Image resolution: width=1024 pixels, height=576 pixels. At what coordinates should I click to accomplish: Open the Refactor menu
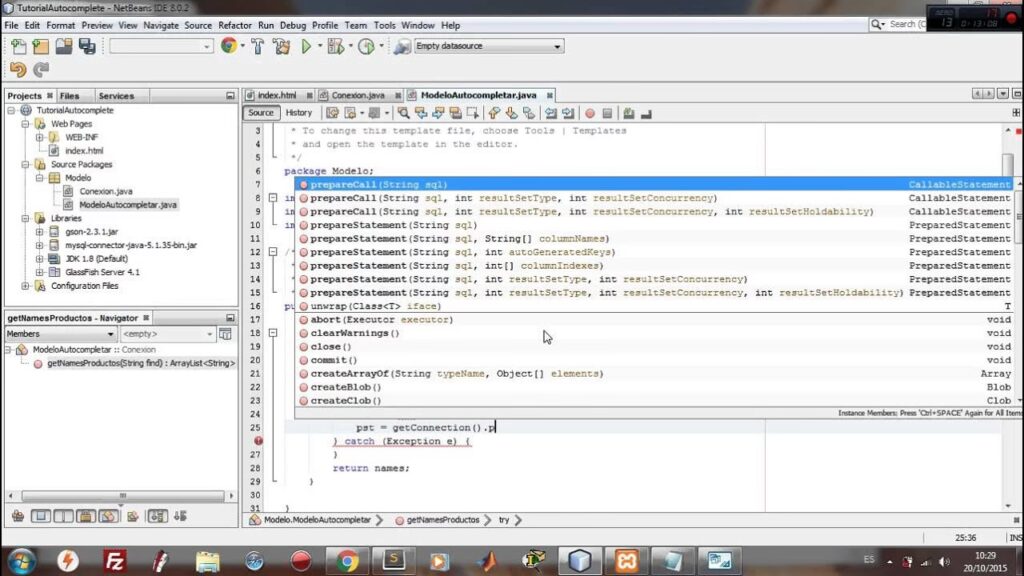point(235,25)
